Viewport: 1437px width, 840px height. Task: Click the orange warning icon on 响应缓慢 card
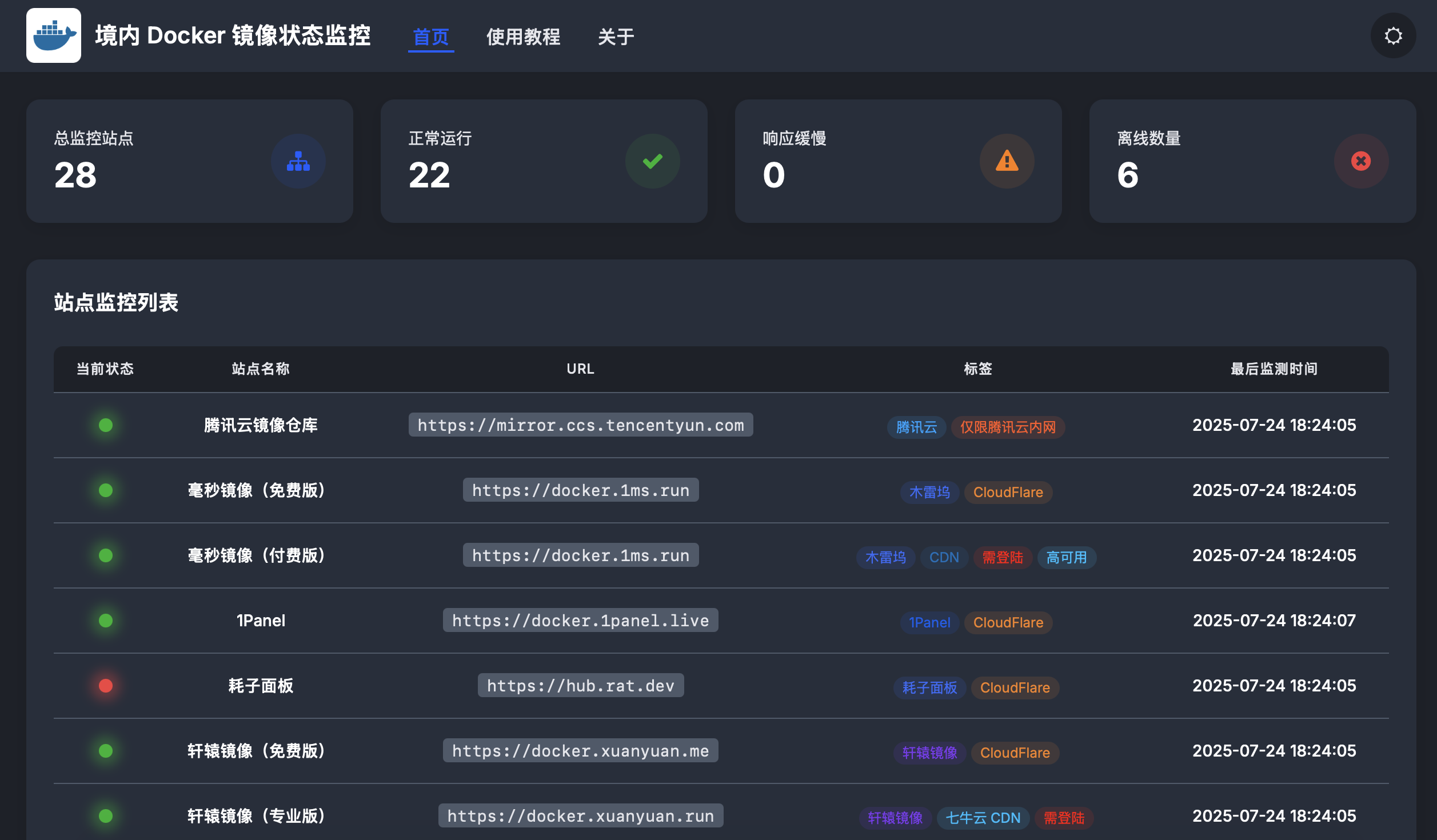point(1007,161)
